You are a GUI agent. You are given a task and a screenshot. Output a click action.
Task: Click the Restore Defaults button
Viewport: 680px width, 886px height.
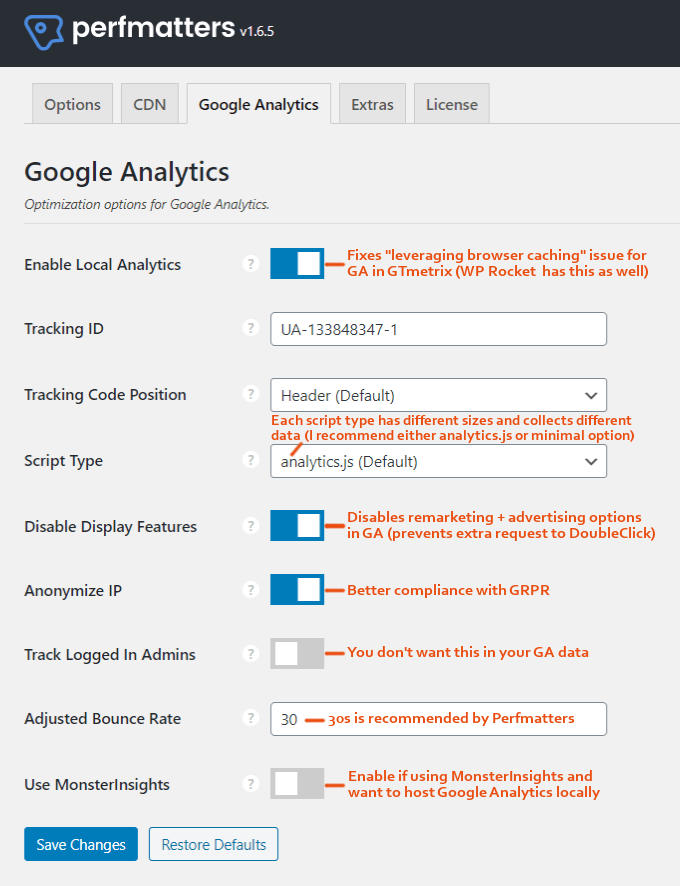[x=214, y=844]
